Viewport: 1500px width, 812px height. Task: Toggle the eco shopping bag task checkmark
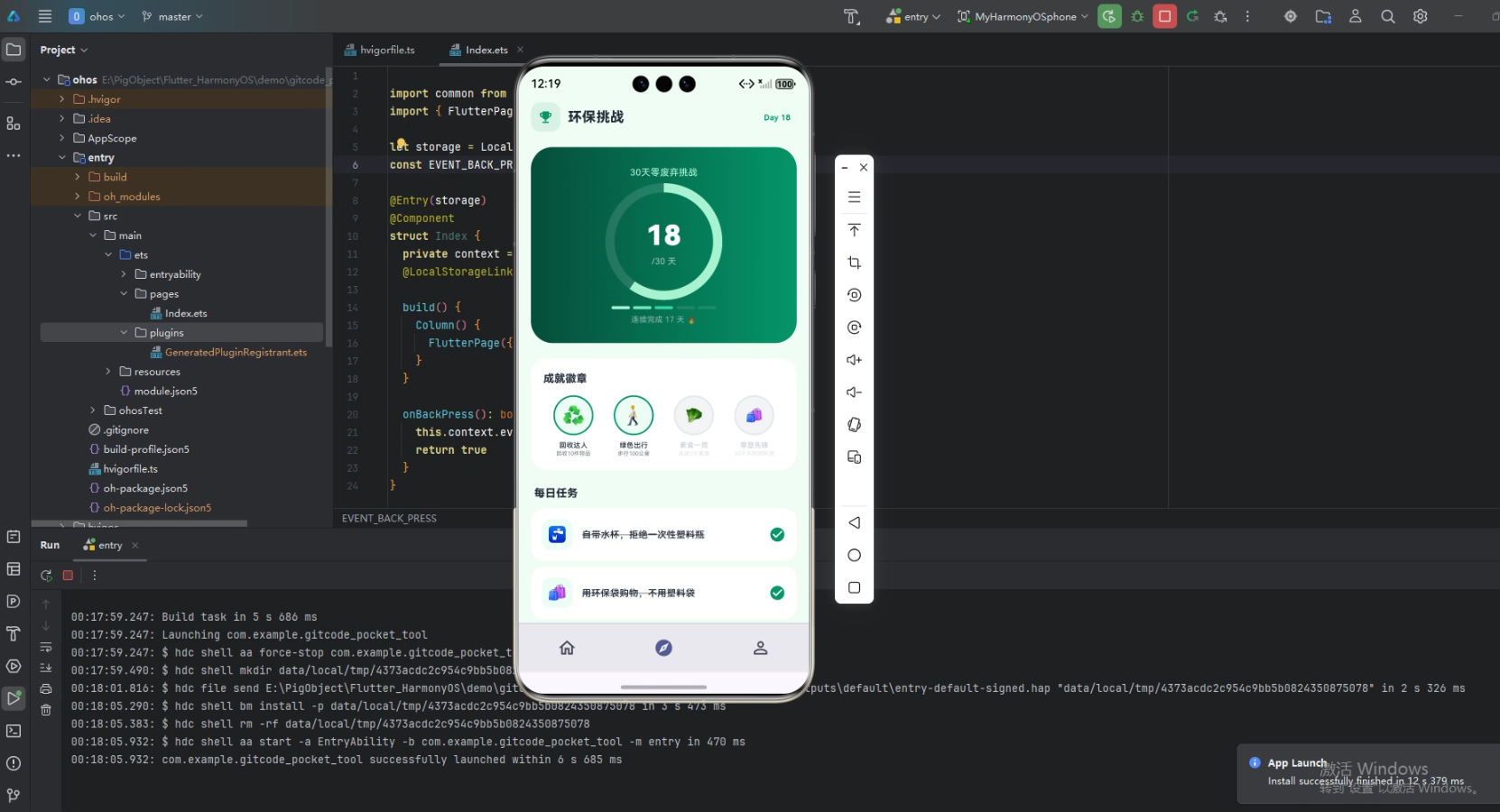pos(777,593)
